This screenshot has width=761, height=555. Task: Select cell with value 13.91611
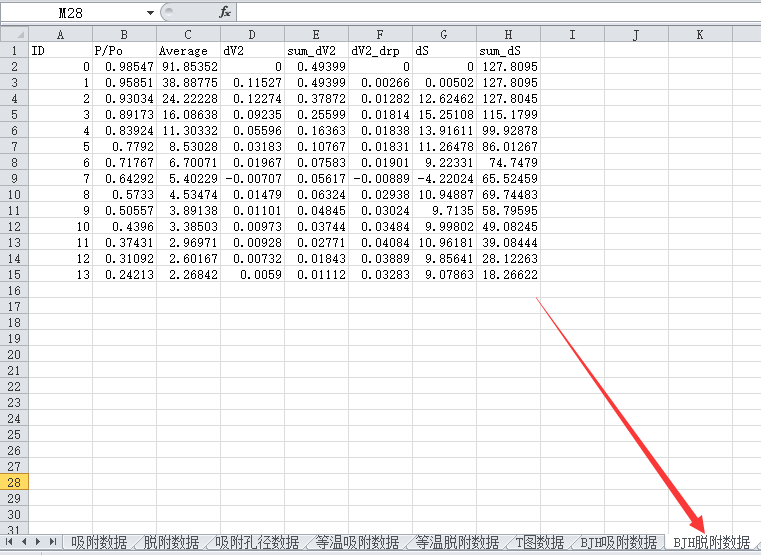click(445, 131)
